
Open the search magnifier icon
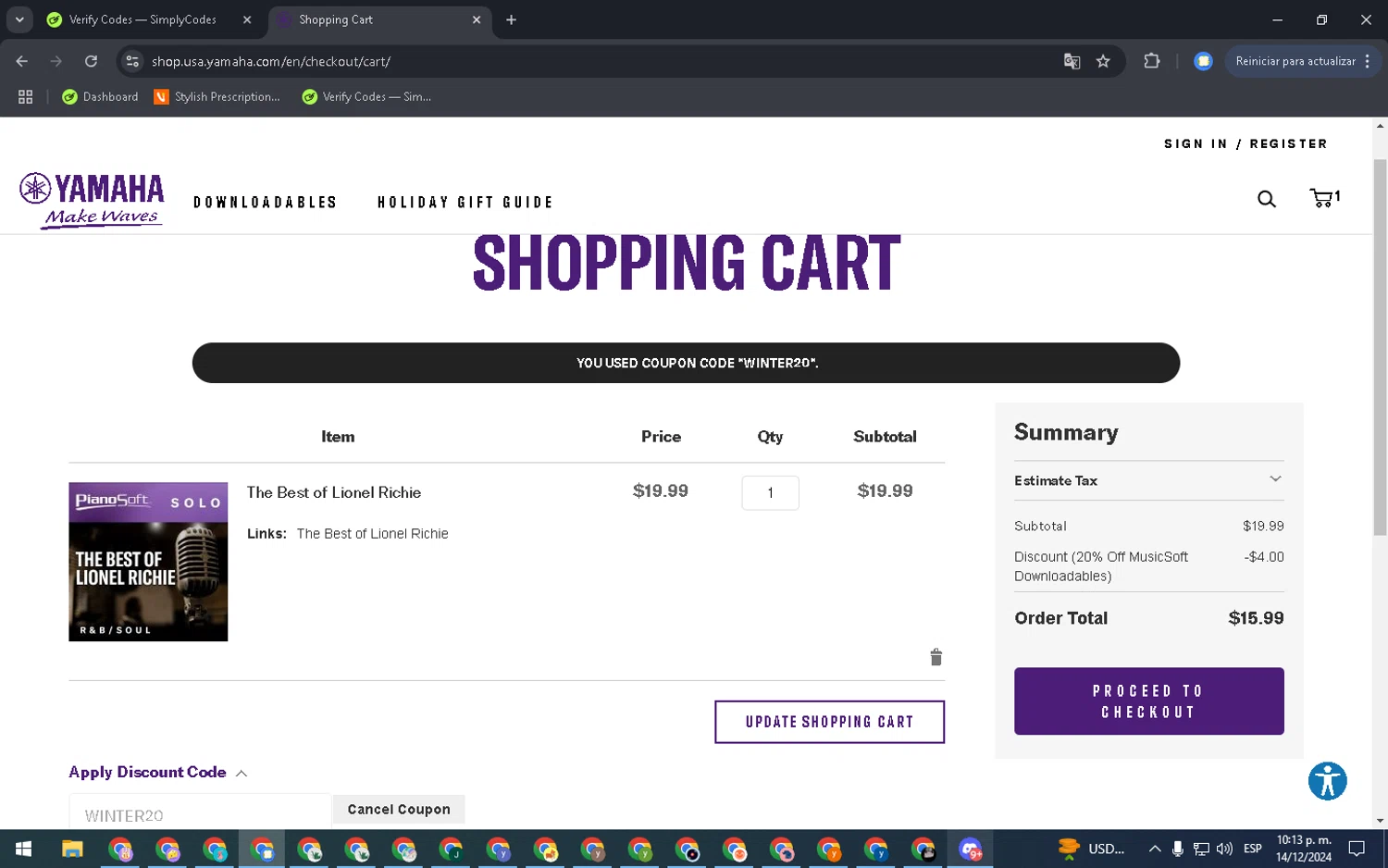(1267, 199)
